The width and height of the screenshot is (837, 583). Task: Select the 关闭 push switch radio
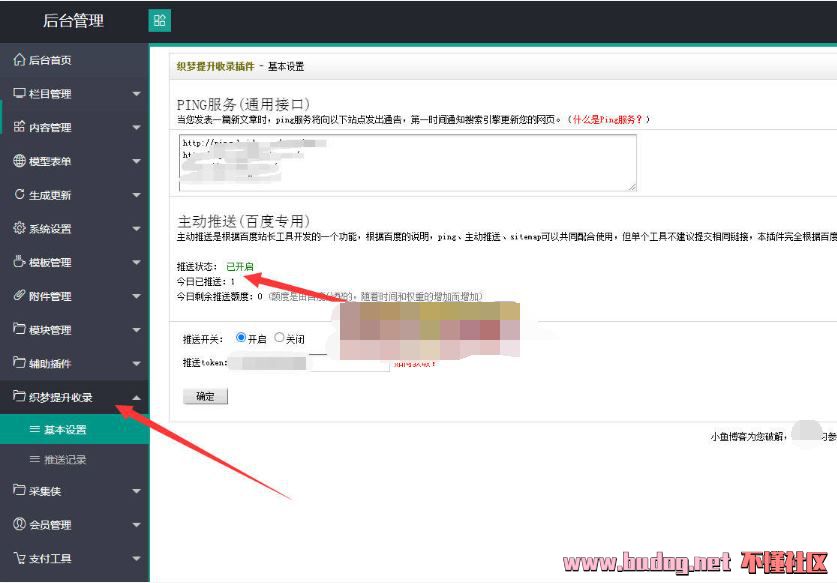pyautogui.click(x=279, y=337)
